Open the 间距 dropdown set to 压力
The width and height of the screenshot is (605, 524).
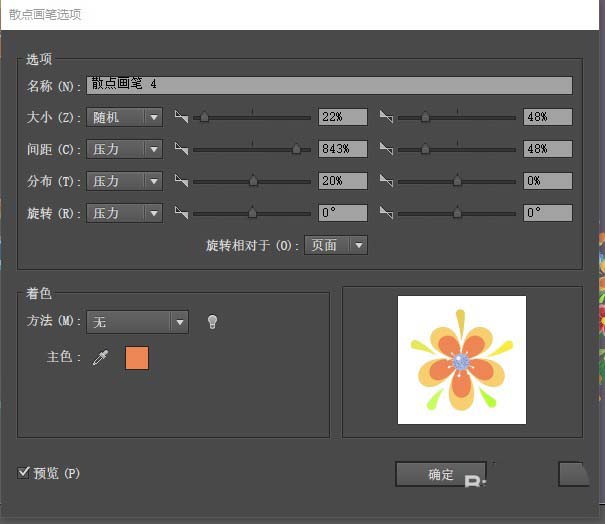coord(124,149)
